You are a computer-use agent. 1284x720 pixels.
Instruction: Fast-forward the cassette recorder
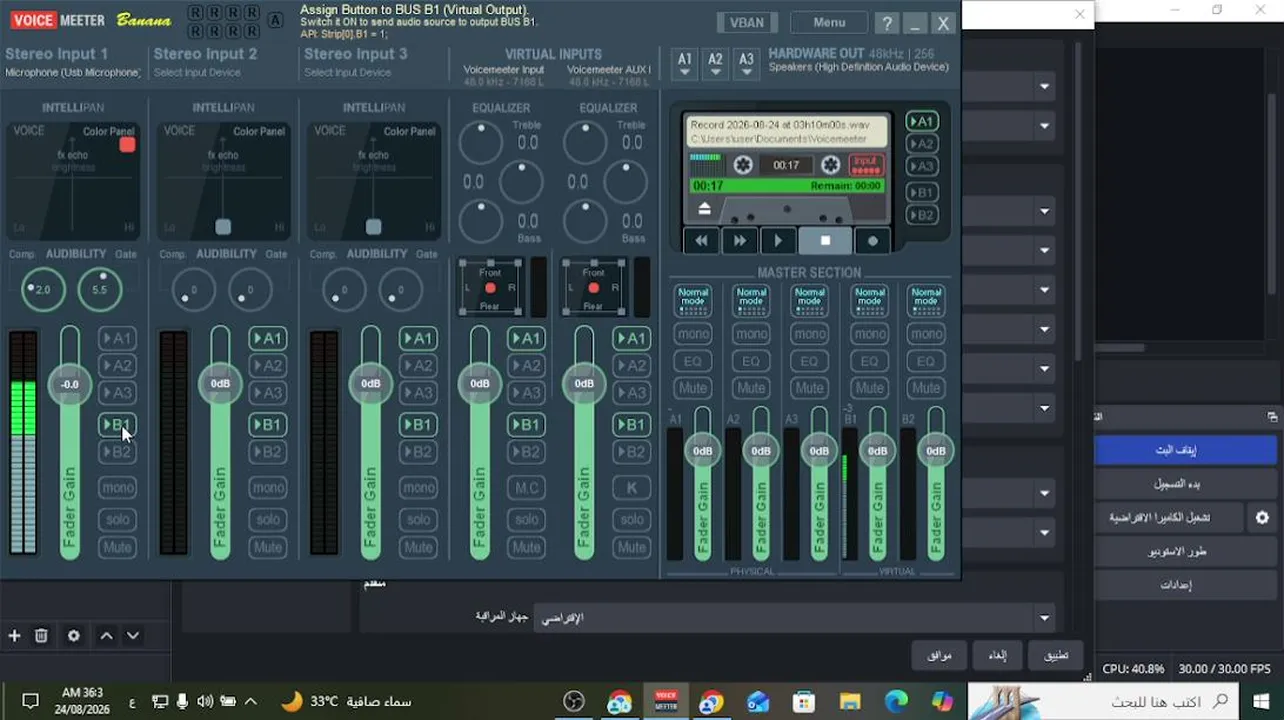[740, 241]
